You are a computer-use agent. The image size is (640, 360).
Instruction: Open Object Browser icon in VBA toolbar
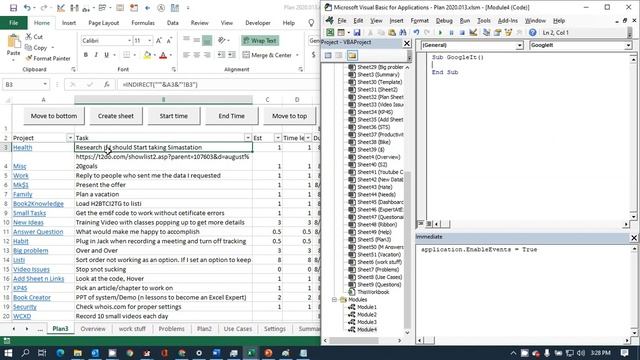click(x=508, y=33)
